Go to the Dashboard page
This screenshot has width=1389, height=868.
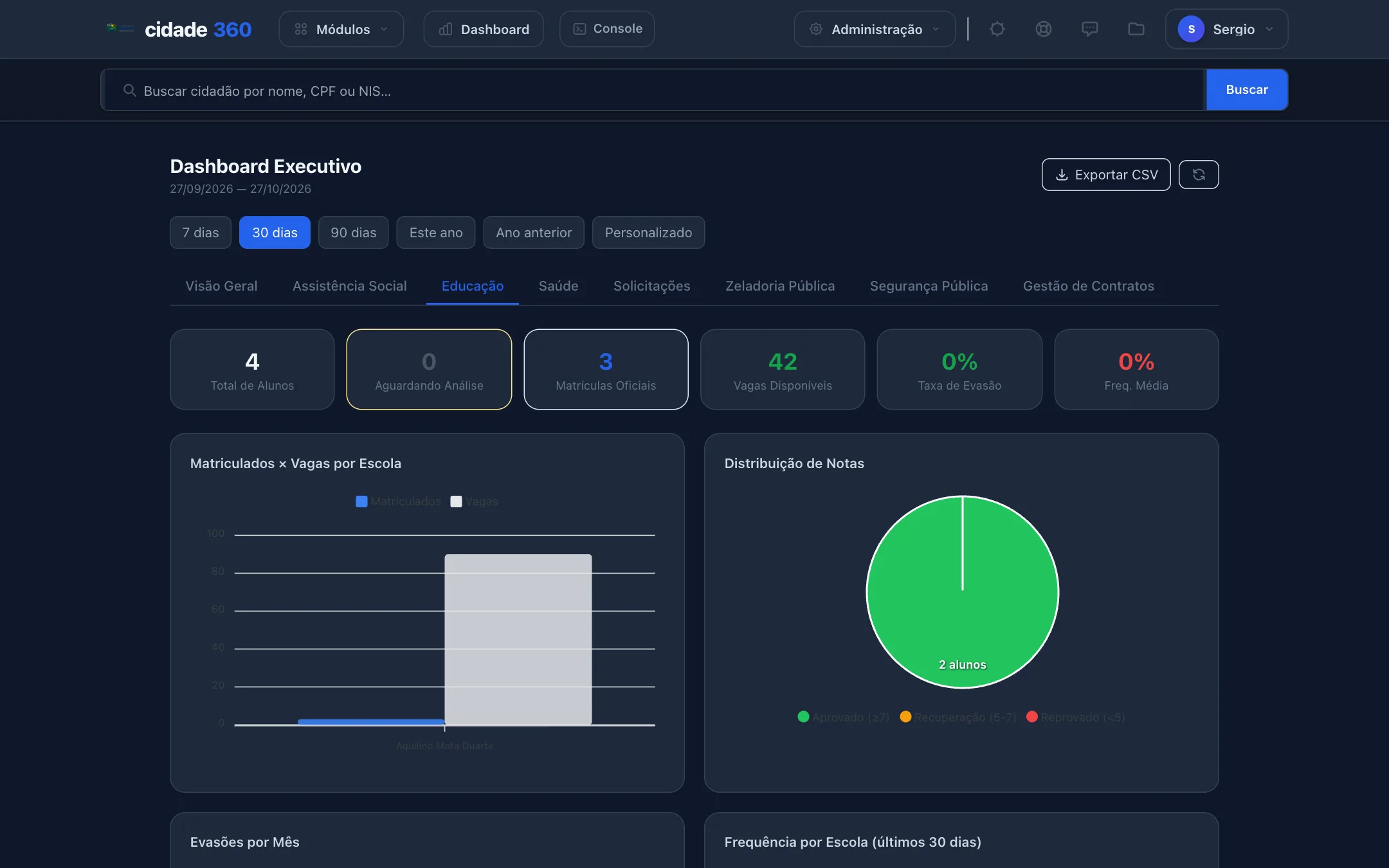click(x=484, y=29)
